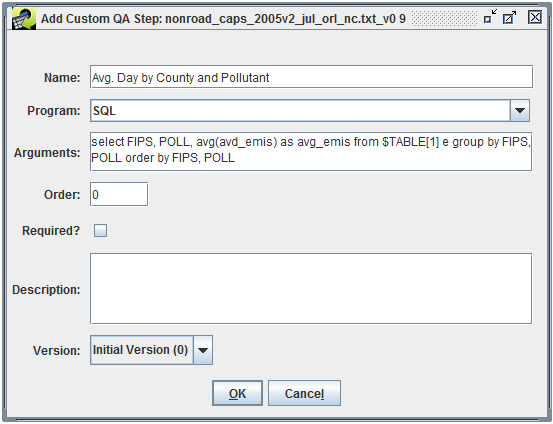This screenshot has height=424, width=553.
Task: Click the Name input field
Action: coord(311,77)
